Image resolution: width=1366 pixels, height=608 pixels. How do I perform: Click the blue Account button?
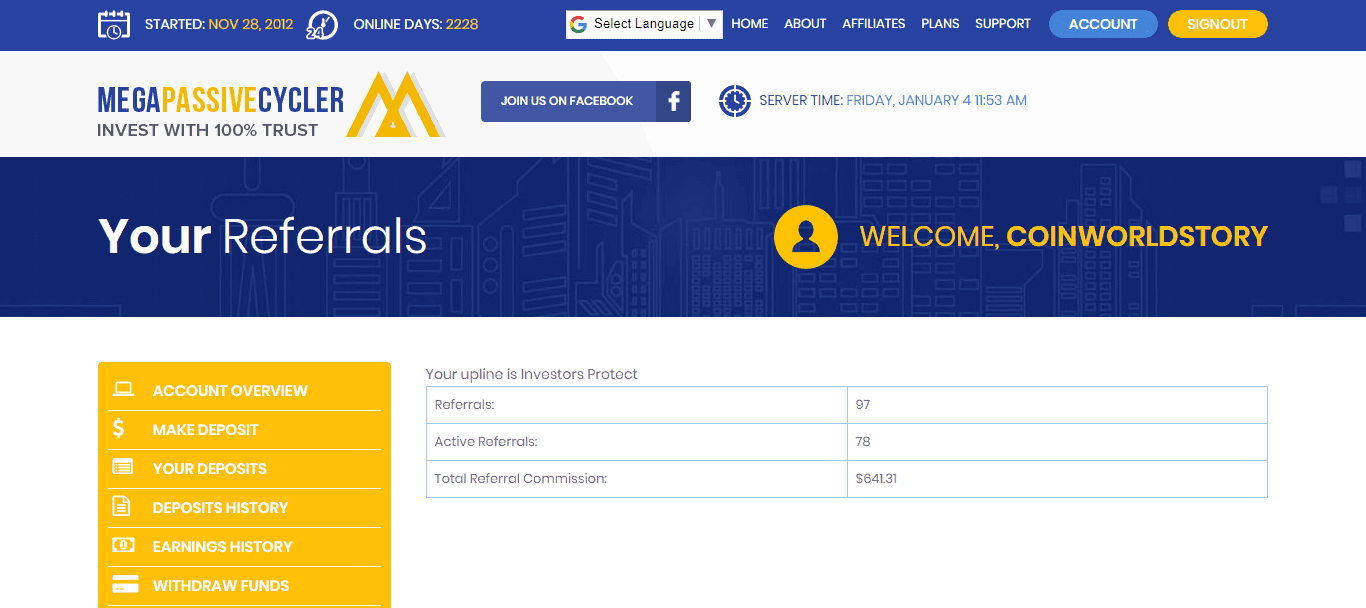tap(1103, 24)
